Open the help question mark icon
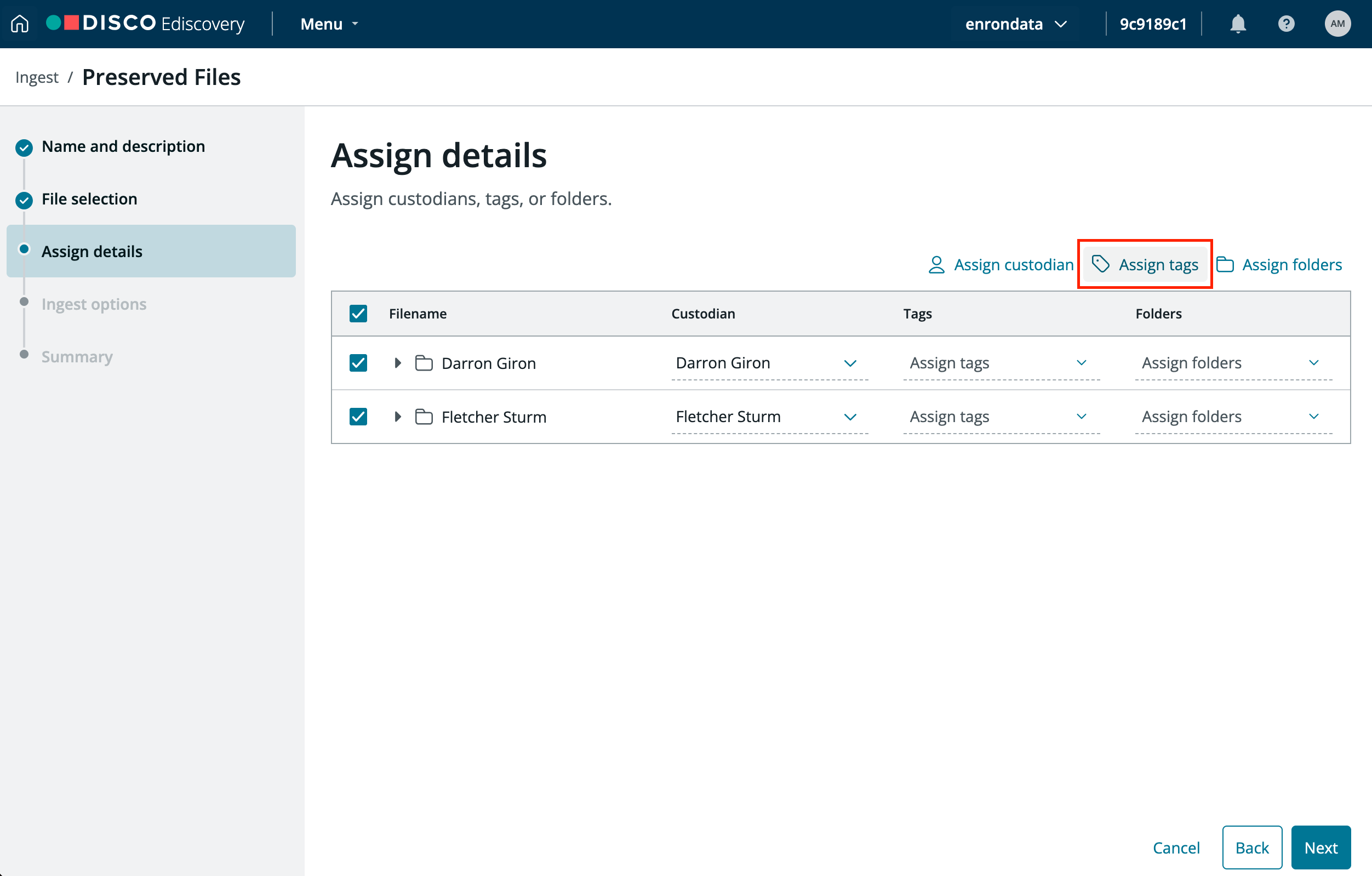 [x=1286, y=24]
